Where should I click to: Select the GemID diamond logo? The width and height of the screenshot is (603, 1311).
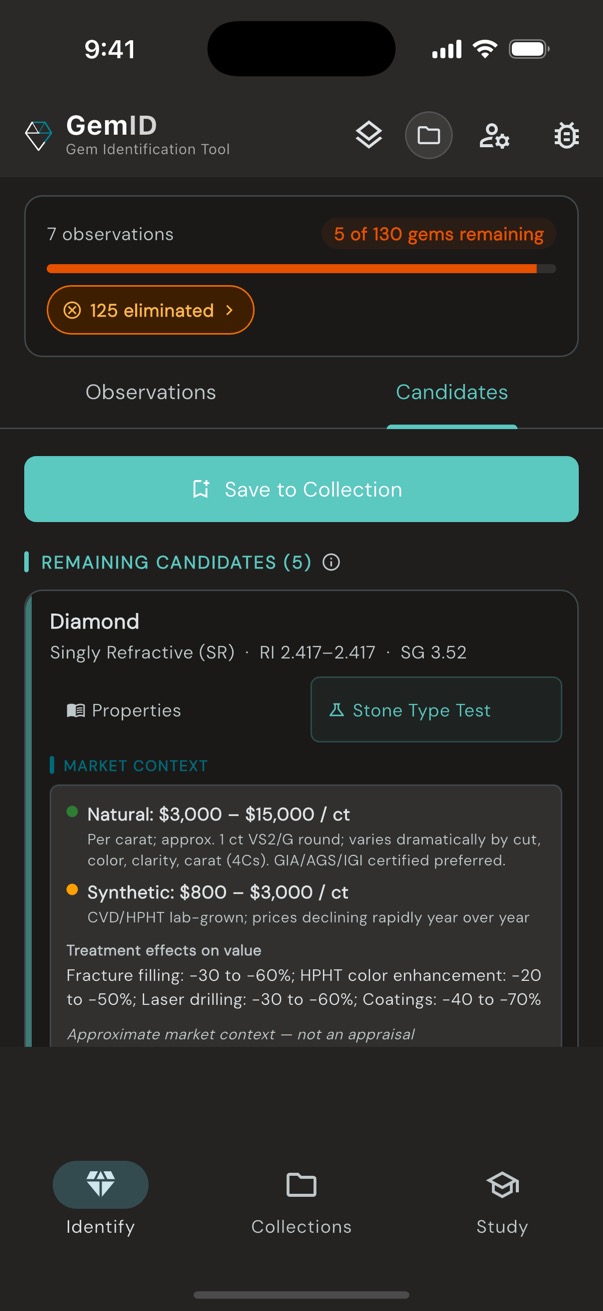coord(37,135)
